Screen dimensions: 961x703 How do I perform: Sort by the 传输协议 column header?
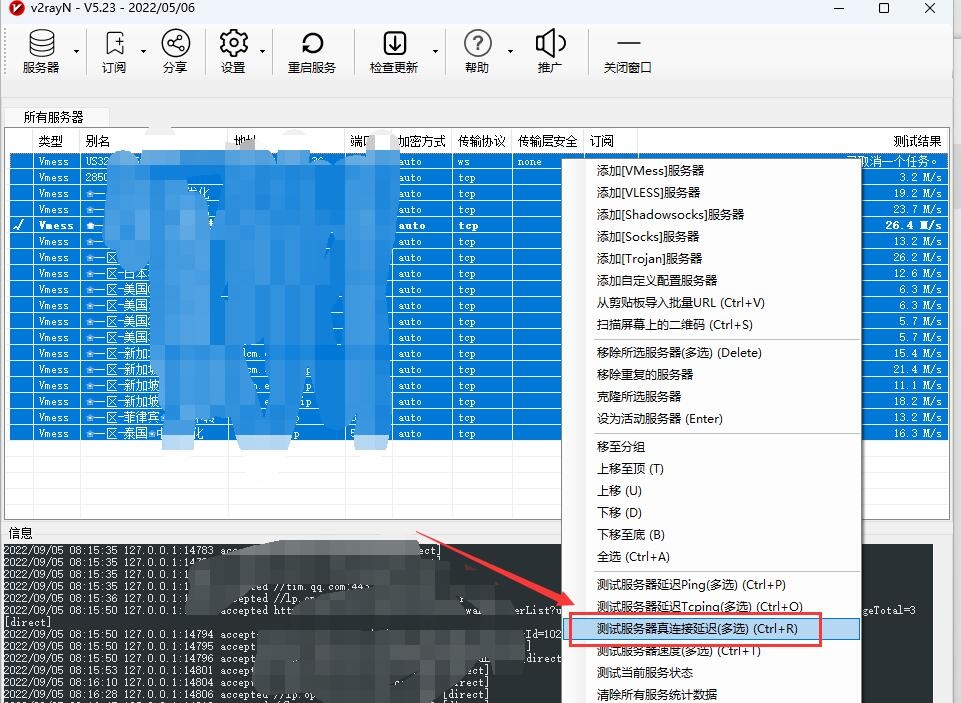pyautogui.click(x=481, y=142)
